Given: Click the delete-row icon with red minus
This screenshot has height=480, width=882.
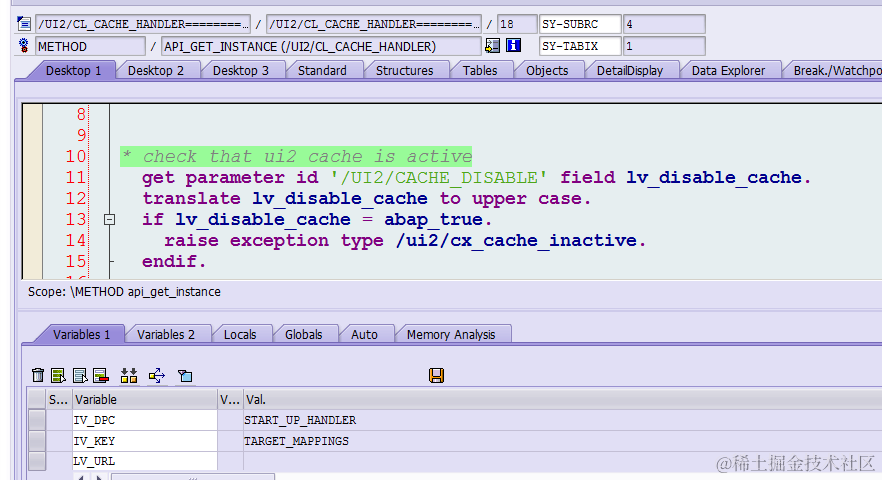Looking at the screenshot, I should click(101, 375).
